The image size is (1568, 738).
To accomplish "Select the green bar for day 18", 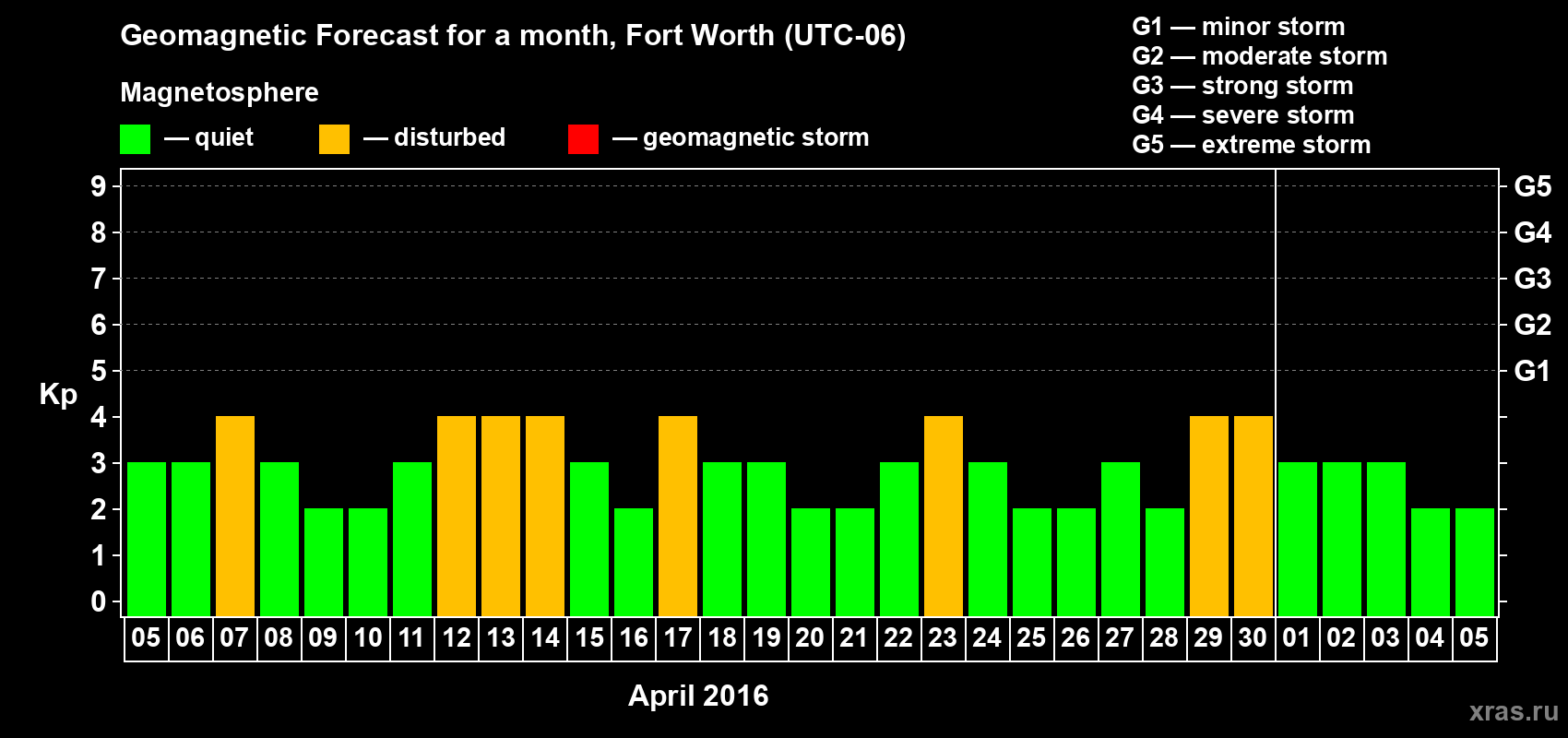I will coord(722,540).
